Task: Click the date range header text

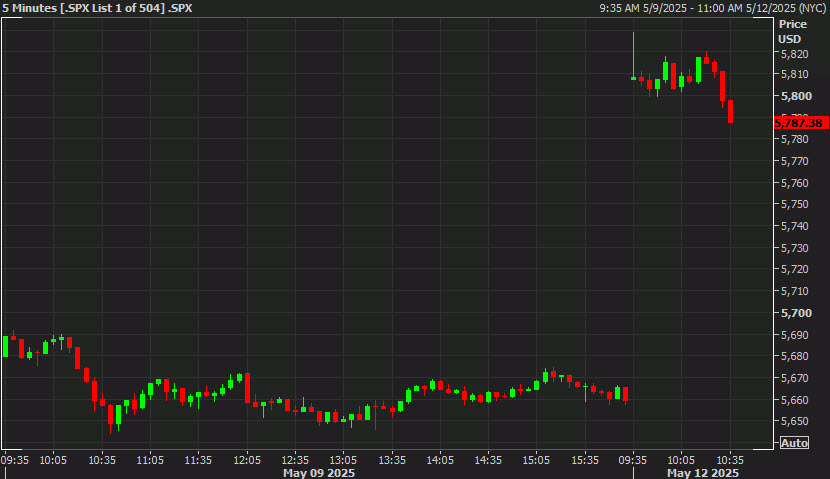Action: click(x=714, y=8)
